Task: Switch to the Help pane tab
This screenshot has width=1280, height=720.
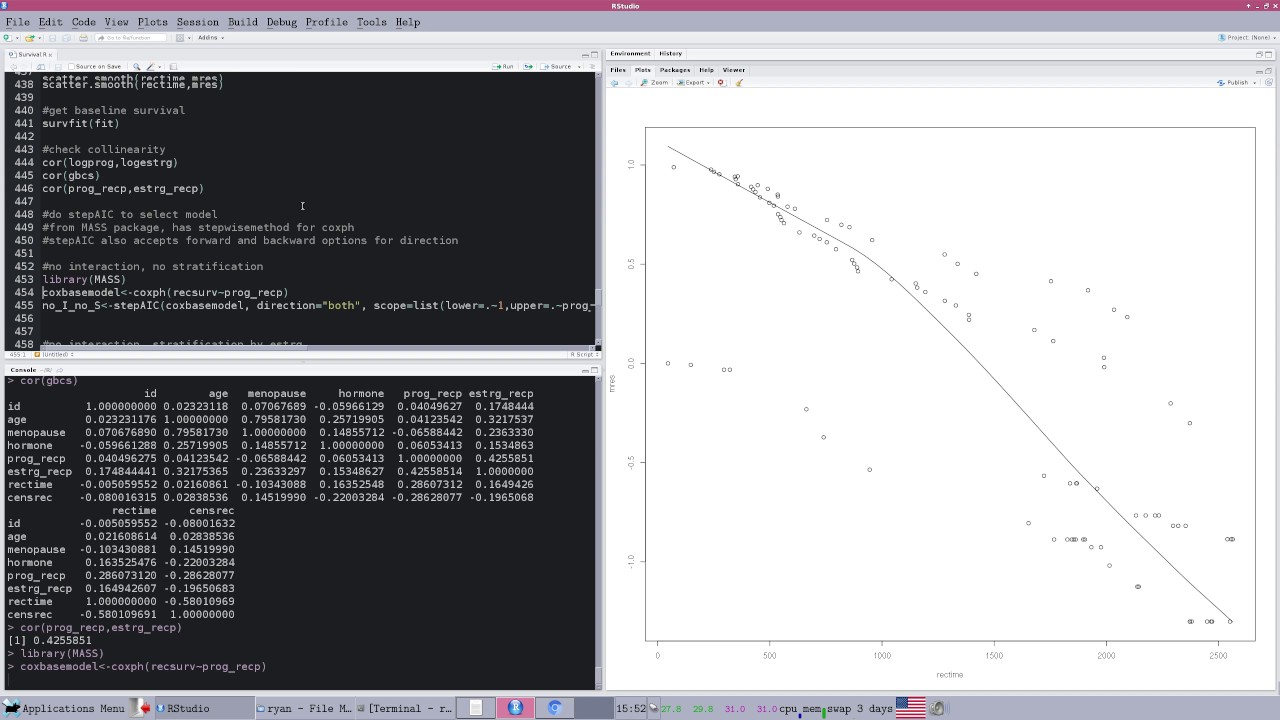Action: tap(706, 70)
